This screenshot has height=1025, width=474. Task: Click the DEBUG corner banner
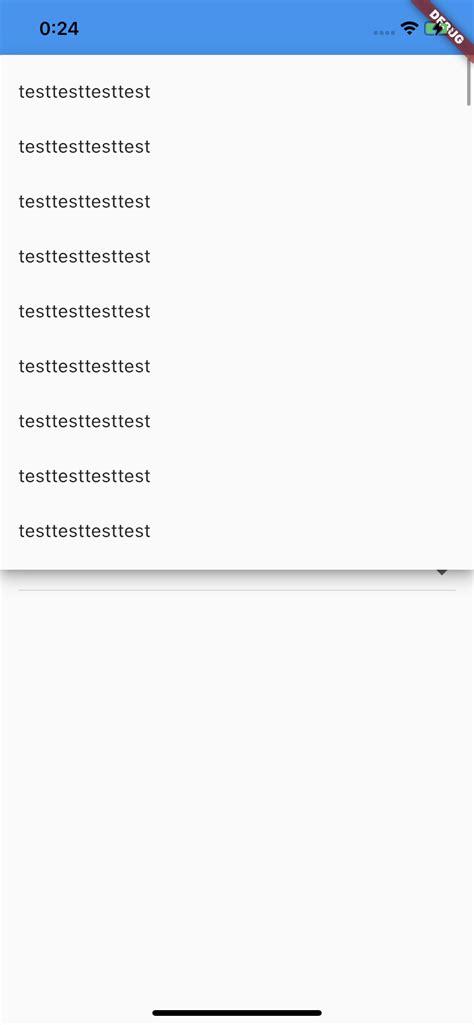click(x=449, y=26)
